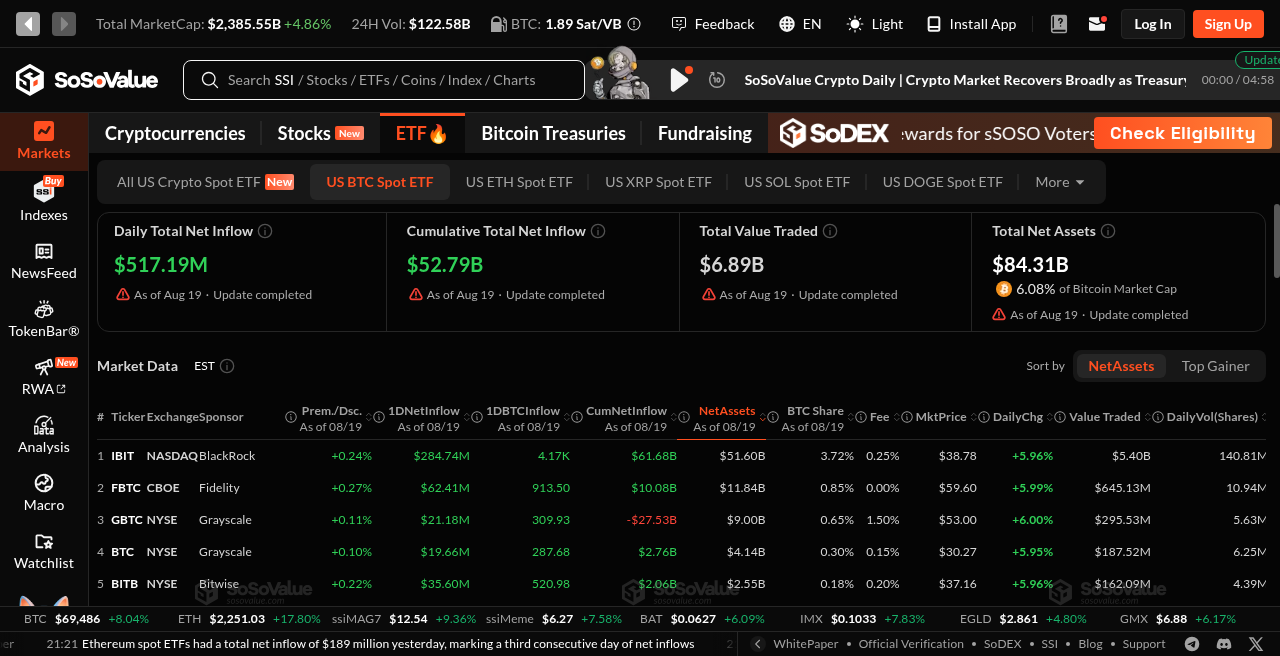Select US XRP Spot ETF
Screen dimensions: 1280x656
coord(658,182)
